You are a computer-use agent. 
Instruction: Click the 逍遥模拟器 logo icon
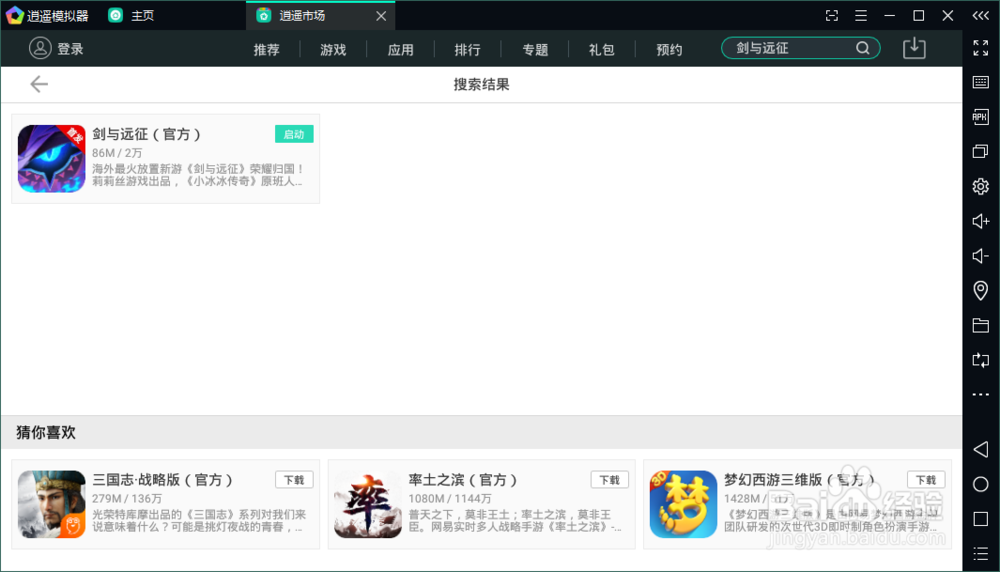[14, 15]
